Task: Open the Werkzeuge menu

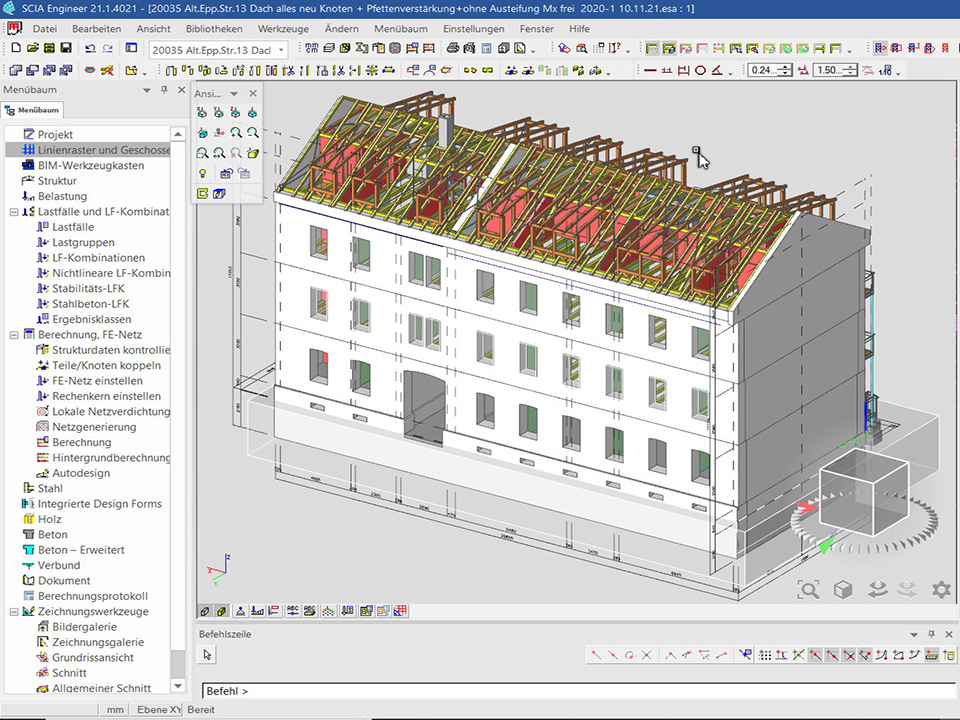Action: [283, 29]
